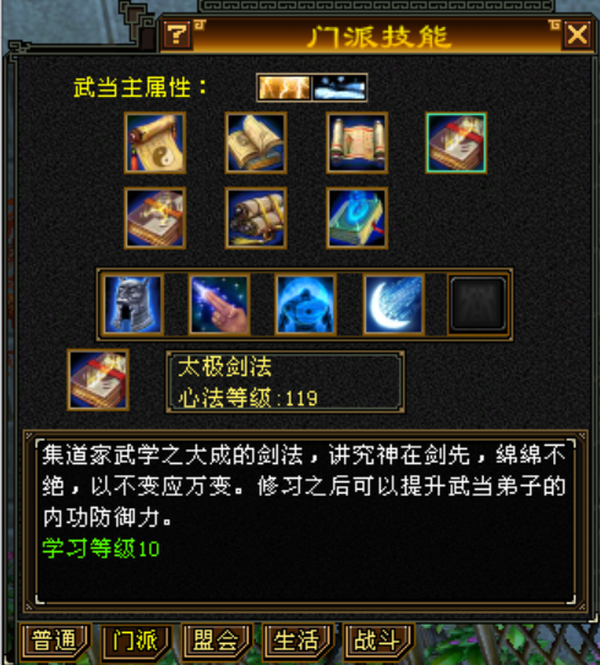Click the open book skill icon

click(256, 143)
